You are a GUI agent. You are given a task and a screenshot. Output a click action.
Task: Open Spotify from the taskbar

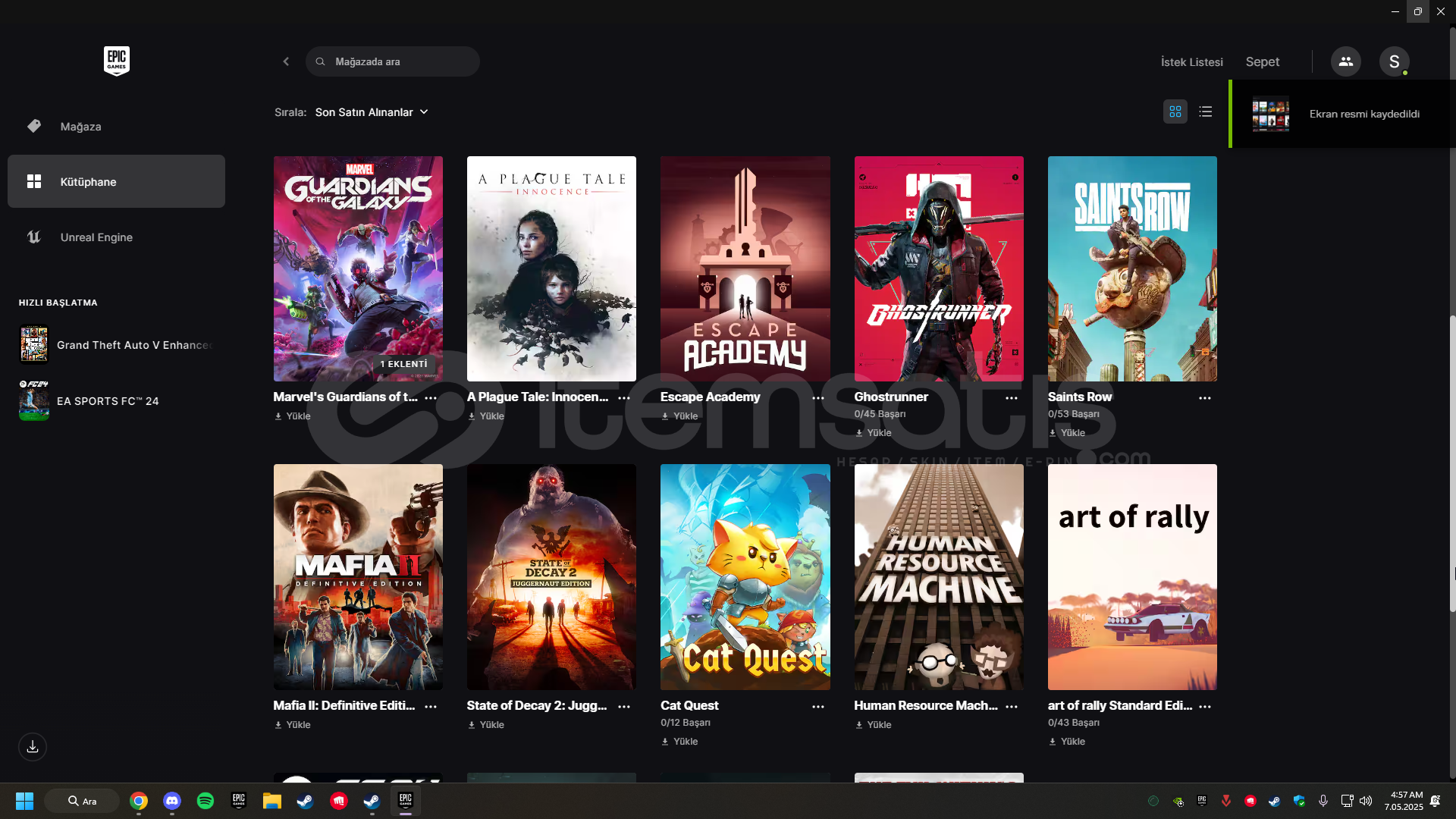(x=205, y=801)
